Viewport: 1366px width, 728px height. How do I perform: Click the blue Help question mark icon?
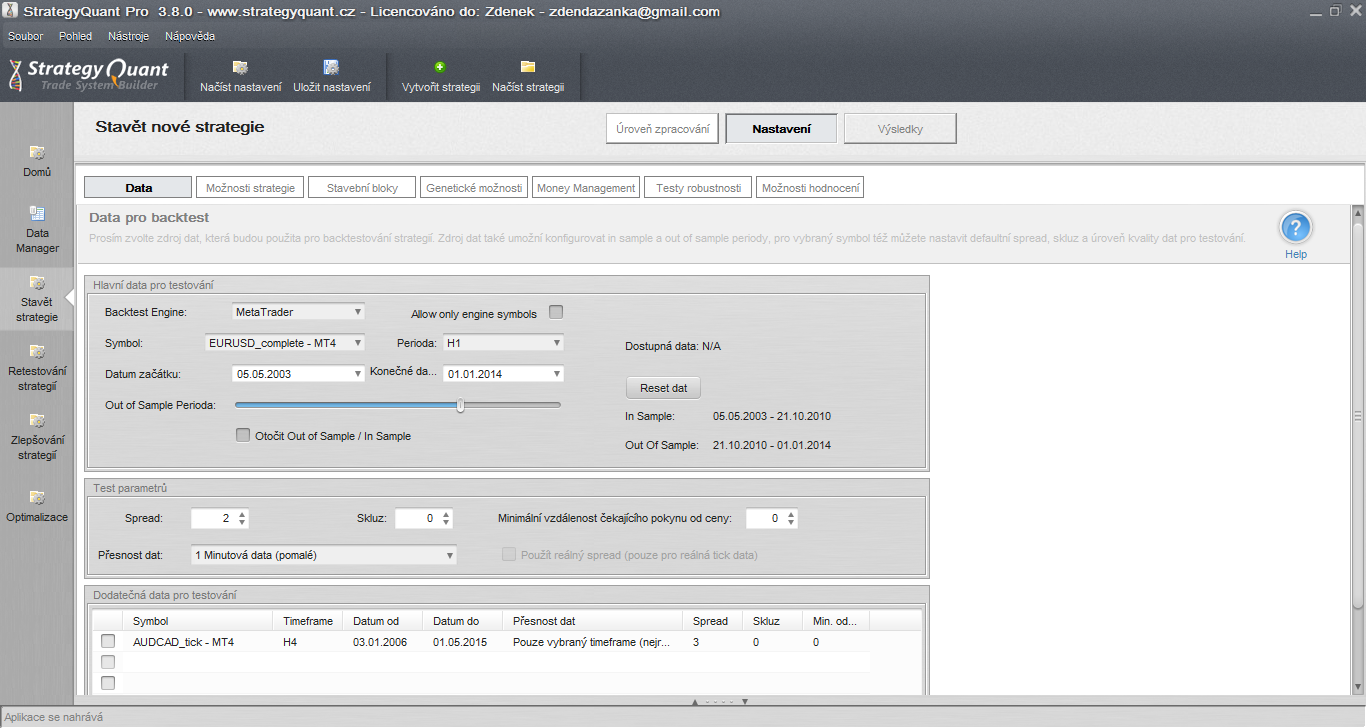[x=1296, y=228]
